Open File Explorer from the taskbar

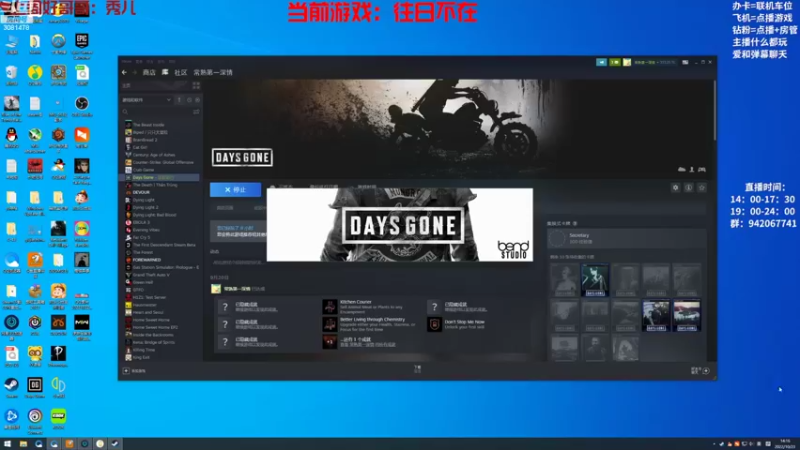click(x=23, y=444)
